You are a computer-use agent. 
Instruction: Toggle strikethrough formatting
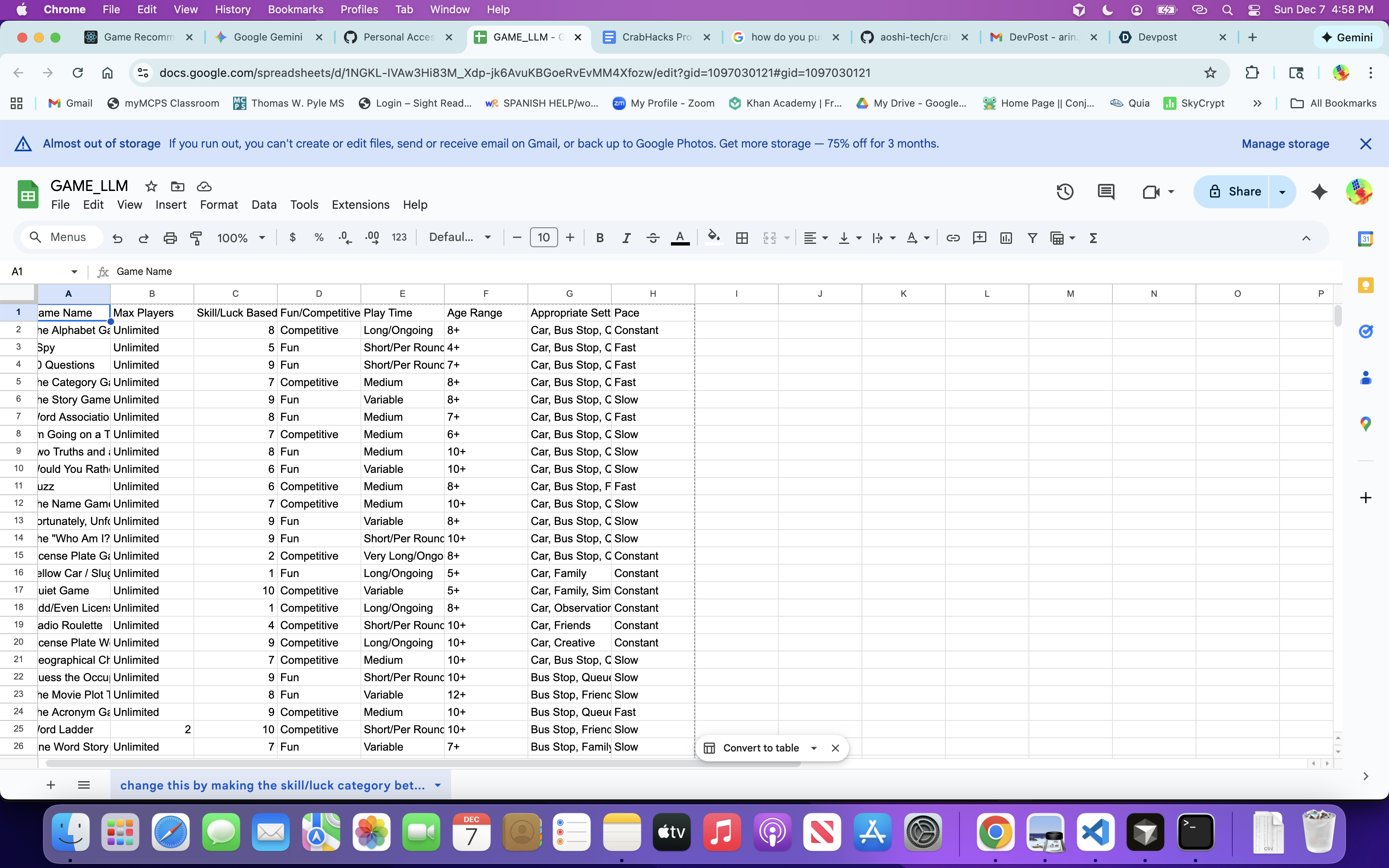(x=653, y=238)
